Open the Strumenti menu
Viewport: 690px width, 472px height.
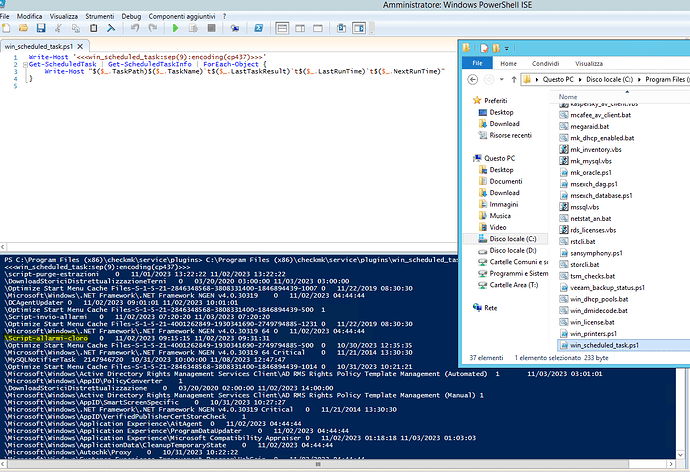[99, 17]
